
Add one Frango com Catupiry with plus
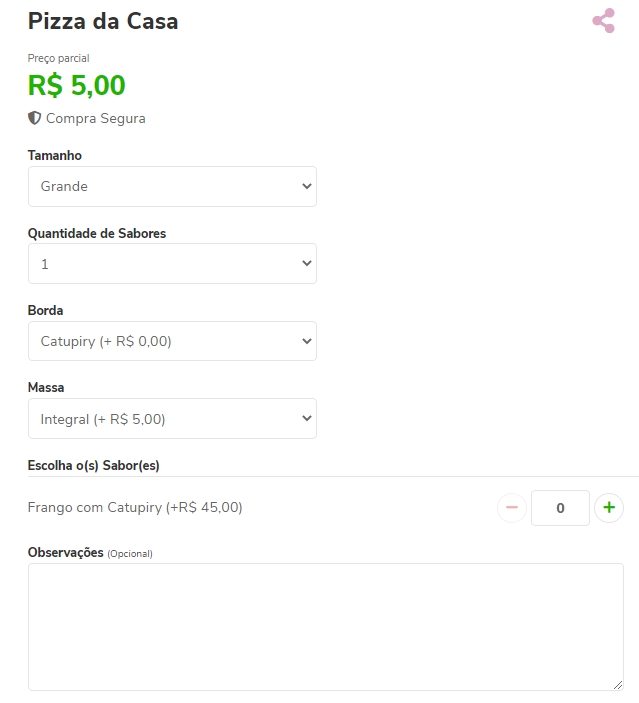pyautogui.click(x=609, y=508)
